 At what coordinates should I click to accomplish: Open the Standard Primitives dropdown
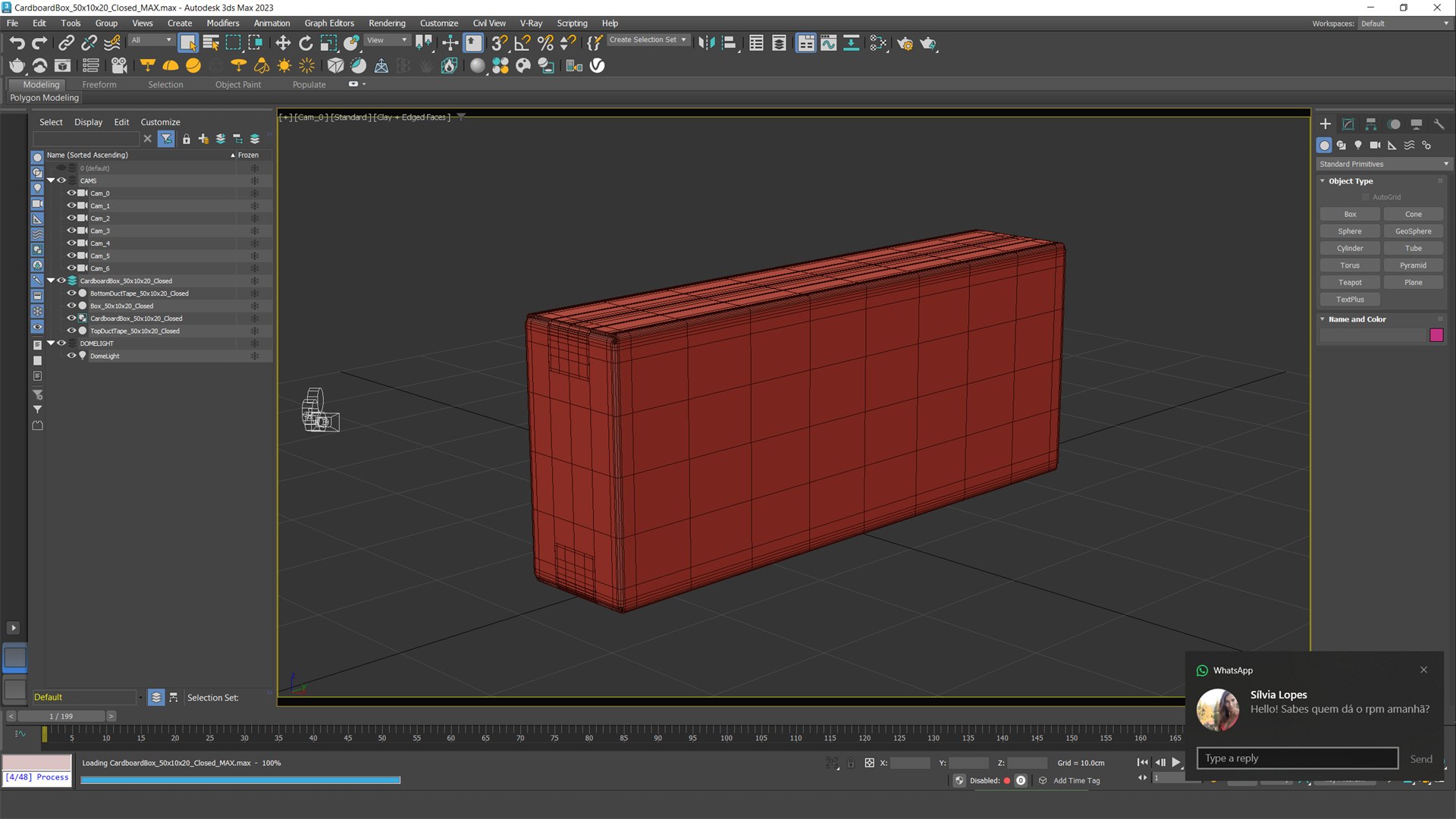pos(1383,164)
